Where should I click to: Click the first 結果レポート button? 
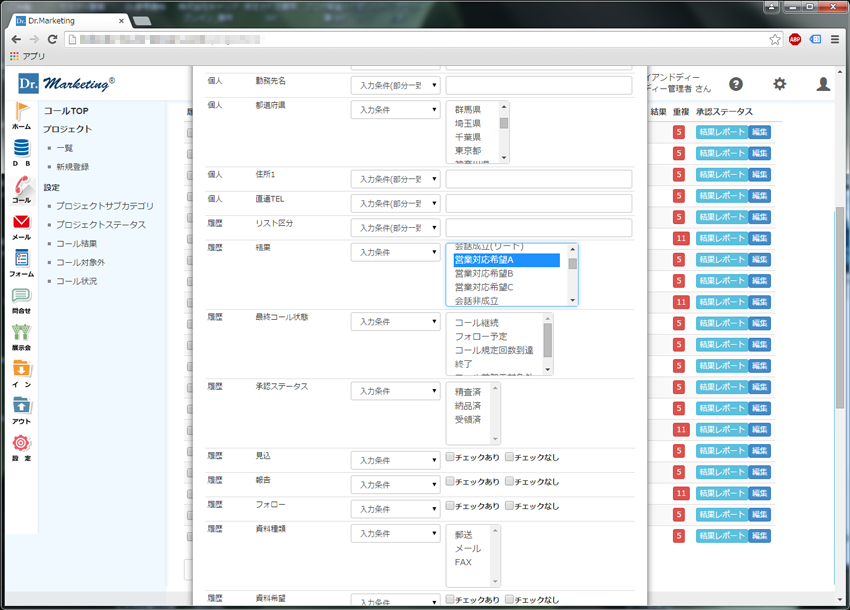pyautogui.click(x=721, y=133)
